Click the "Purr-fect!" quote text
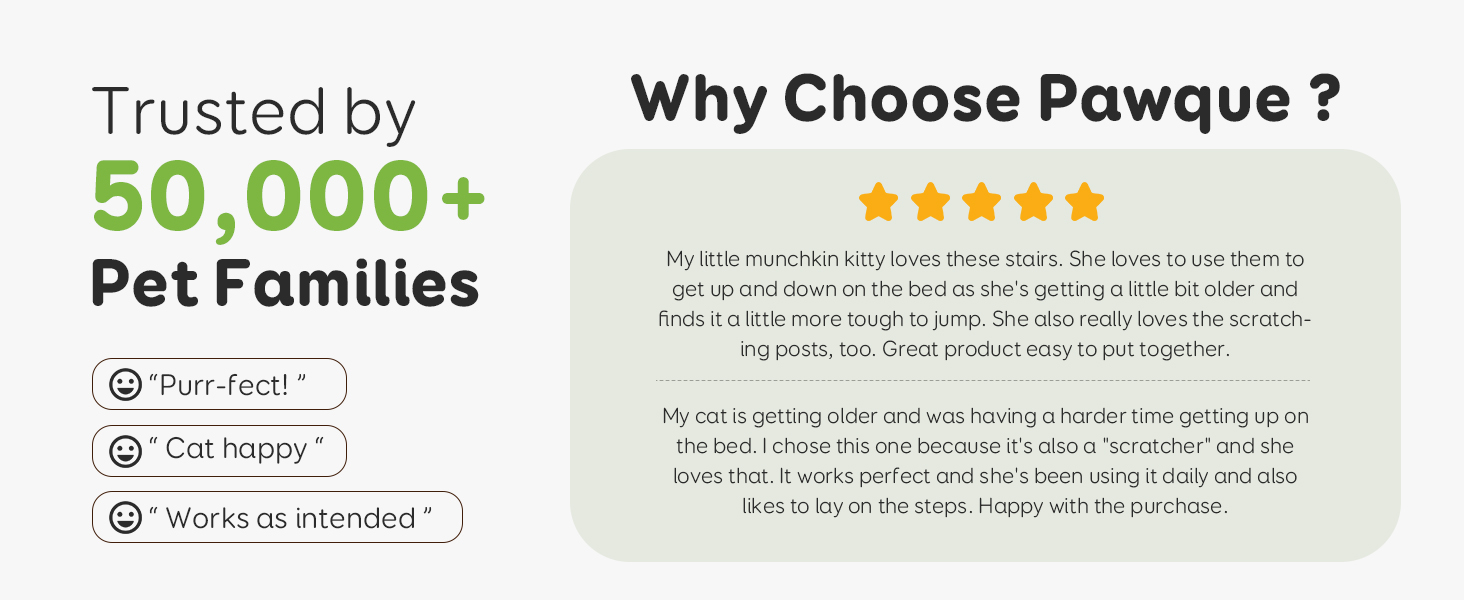The image size is (1464, 600). (227, 385)
